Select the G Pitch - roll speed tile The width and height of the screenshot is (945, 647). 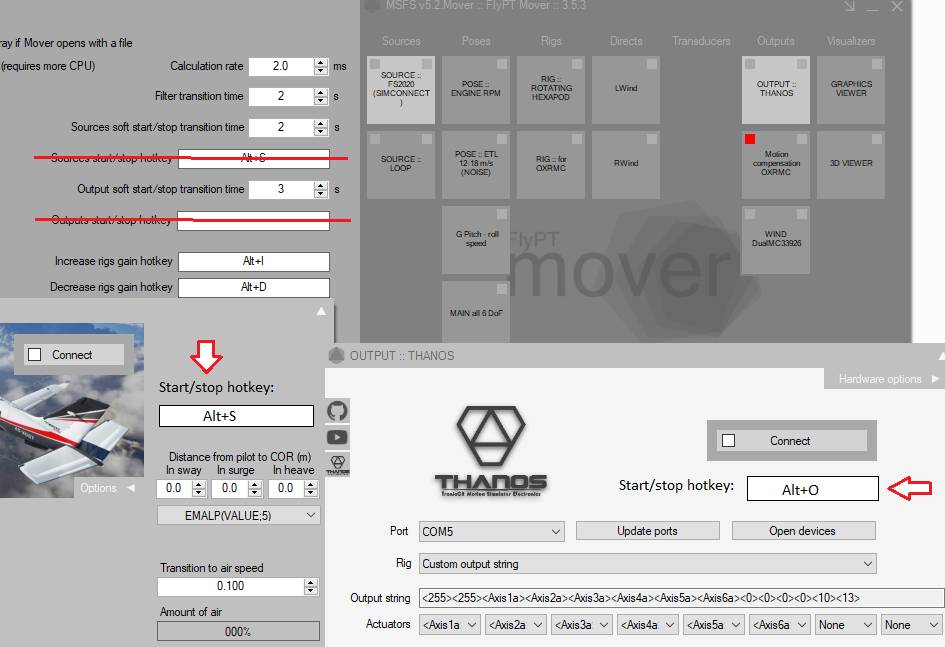[476, 240]
